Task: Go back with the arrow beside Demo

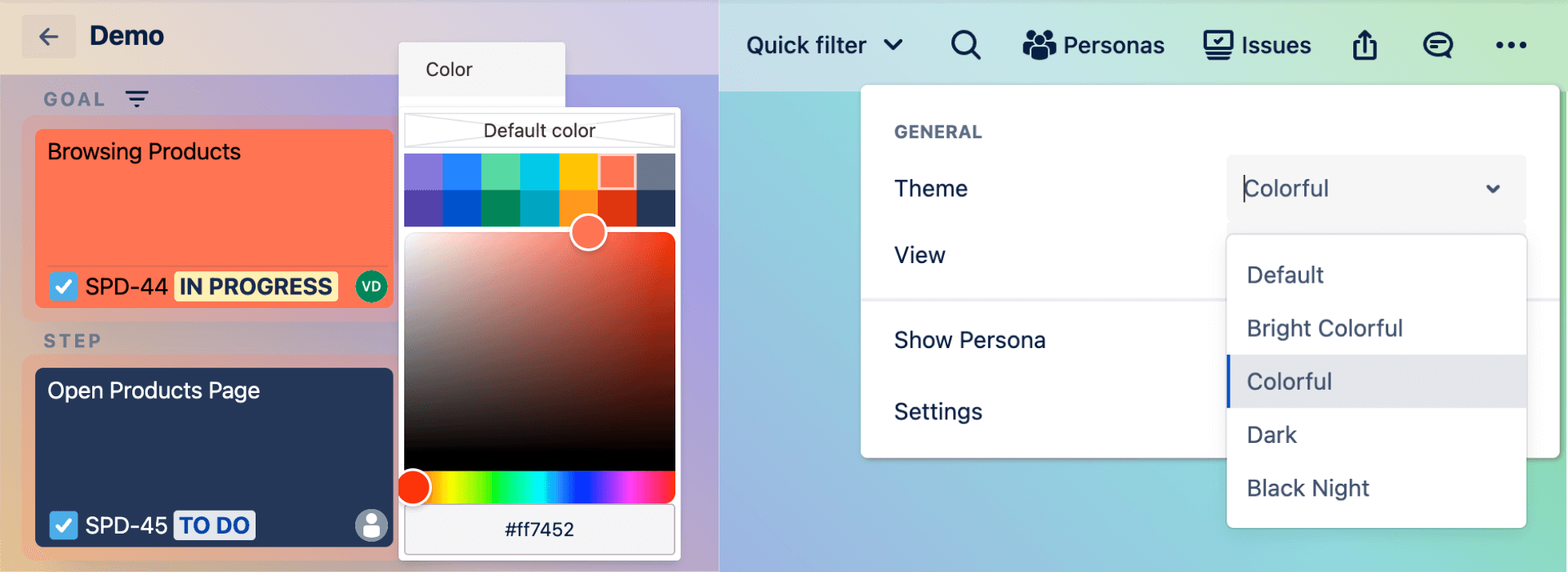Action: [x=49, y=36]
